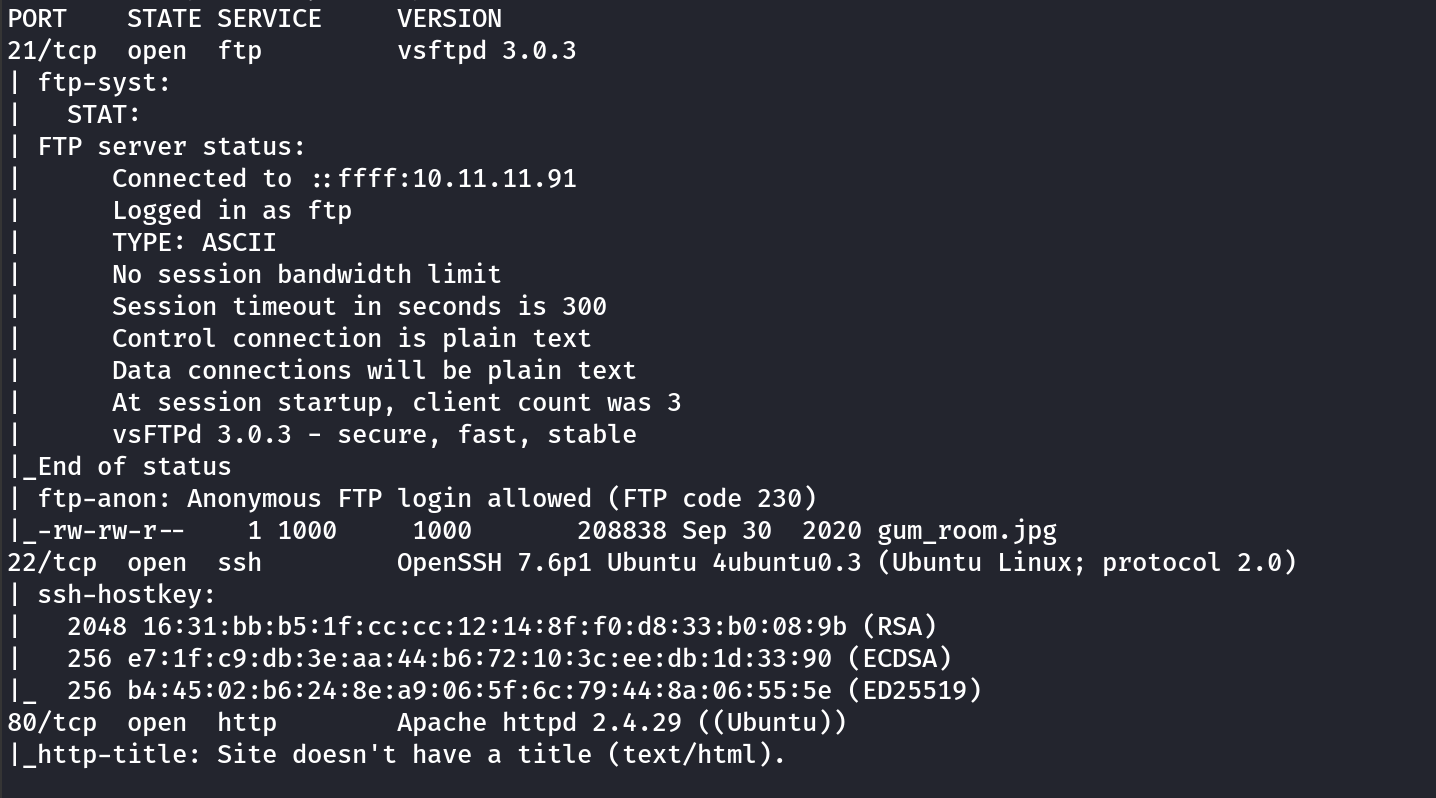Click the 22/tcp port entry
The height and width of the screenshot is (798, 1436).
pyautogui.click(x=52, y=562)
